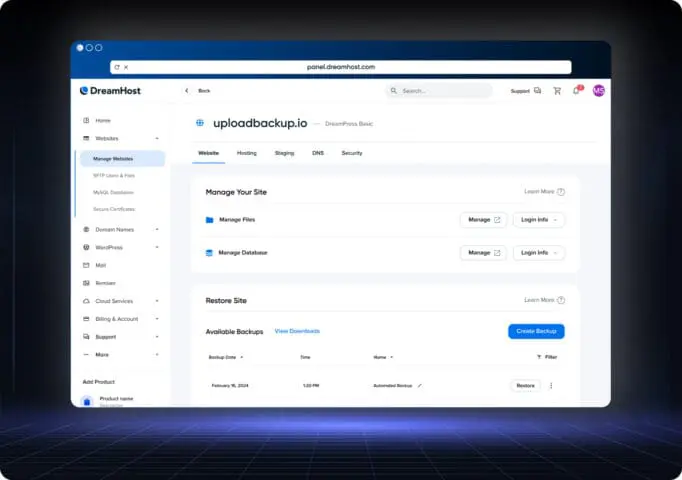The width and height of the screenshot is (682, 480).
Task: Click the panel.dreamhost.com address bar
Action: [x=341, y=67]
